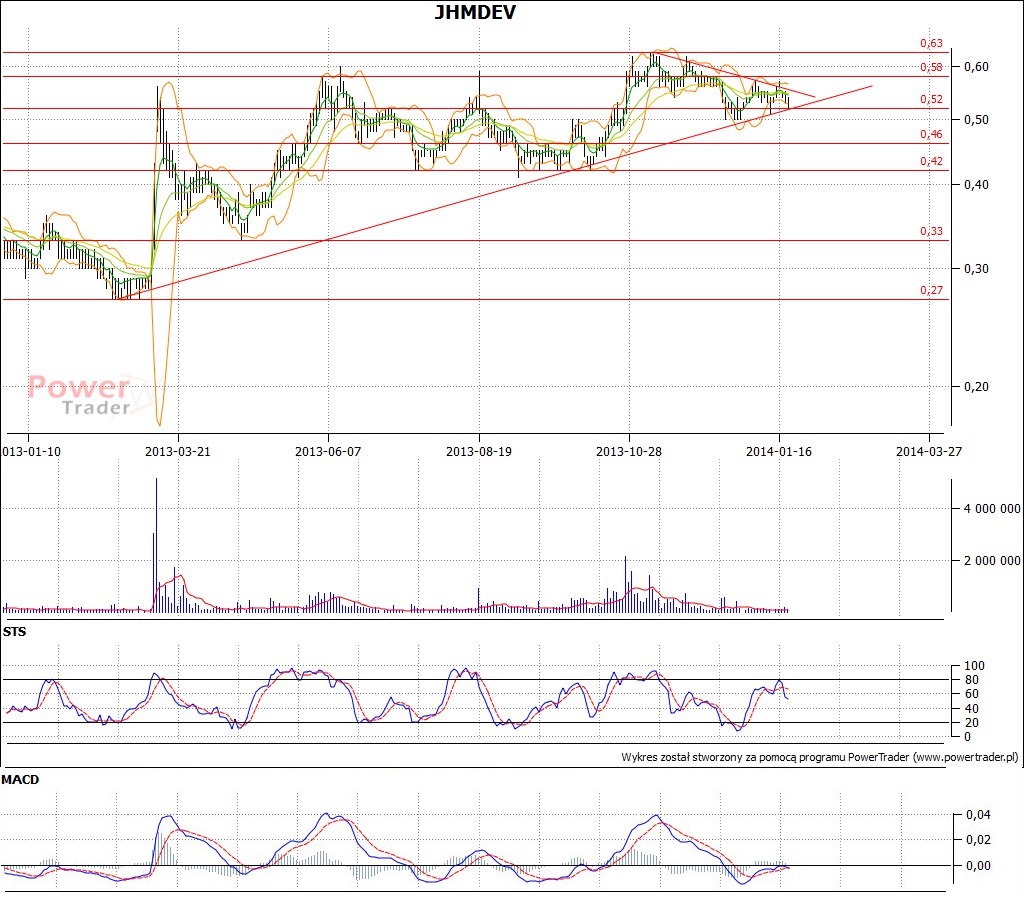
Task: Click the 0,33 level label
Action: 931,231
